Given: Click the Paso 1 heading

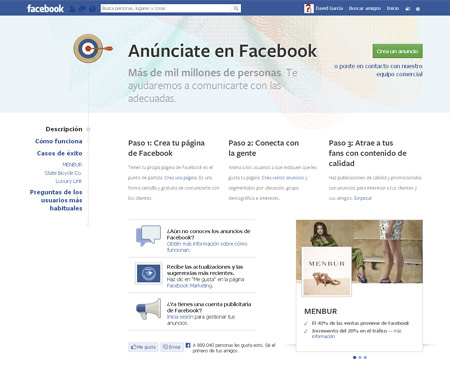Looking at the screenshot, I should [166, 148].
